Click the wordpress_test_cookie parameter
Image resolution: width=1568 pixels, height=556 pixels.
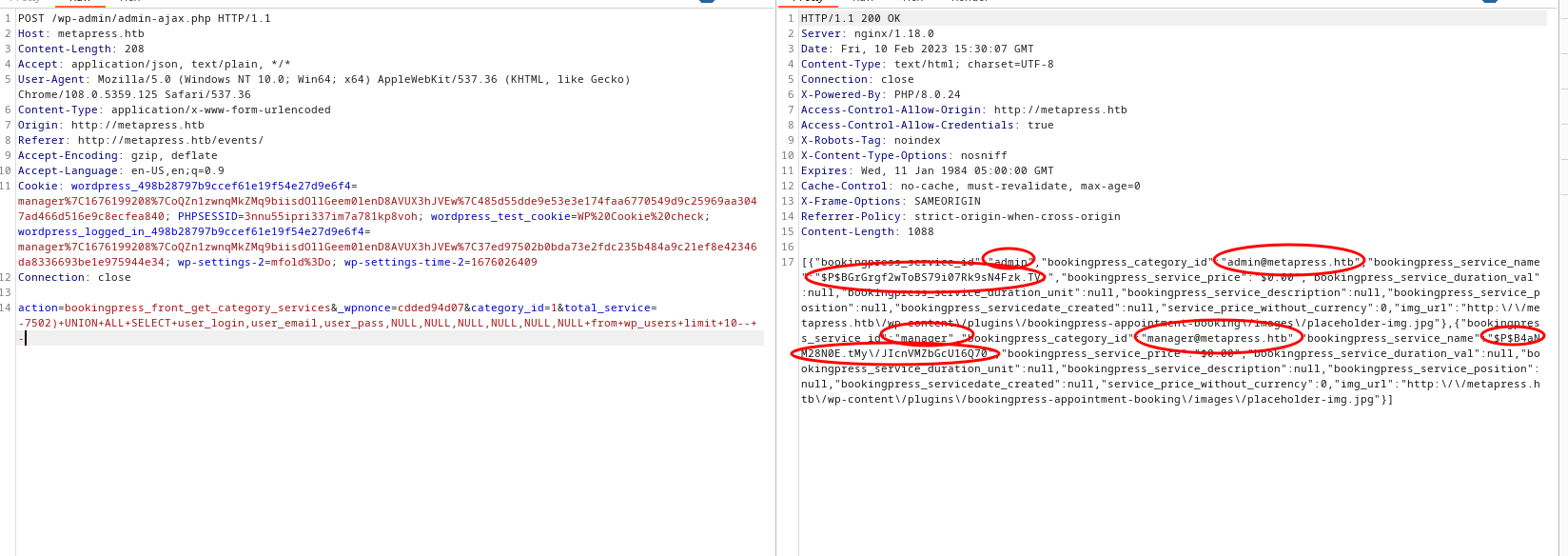pos(500,216)
